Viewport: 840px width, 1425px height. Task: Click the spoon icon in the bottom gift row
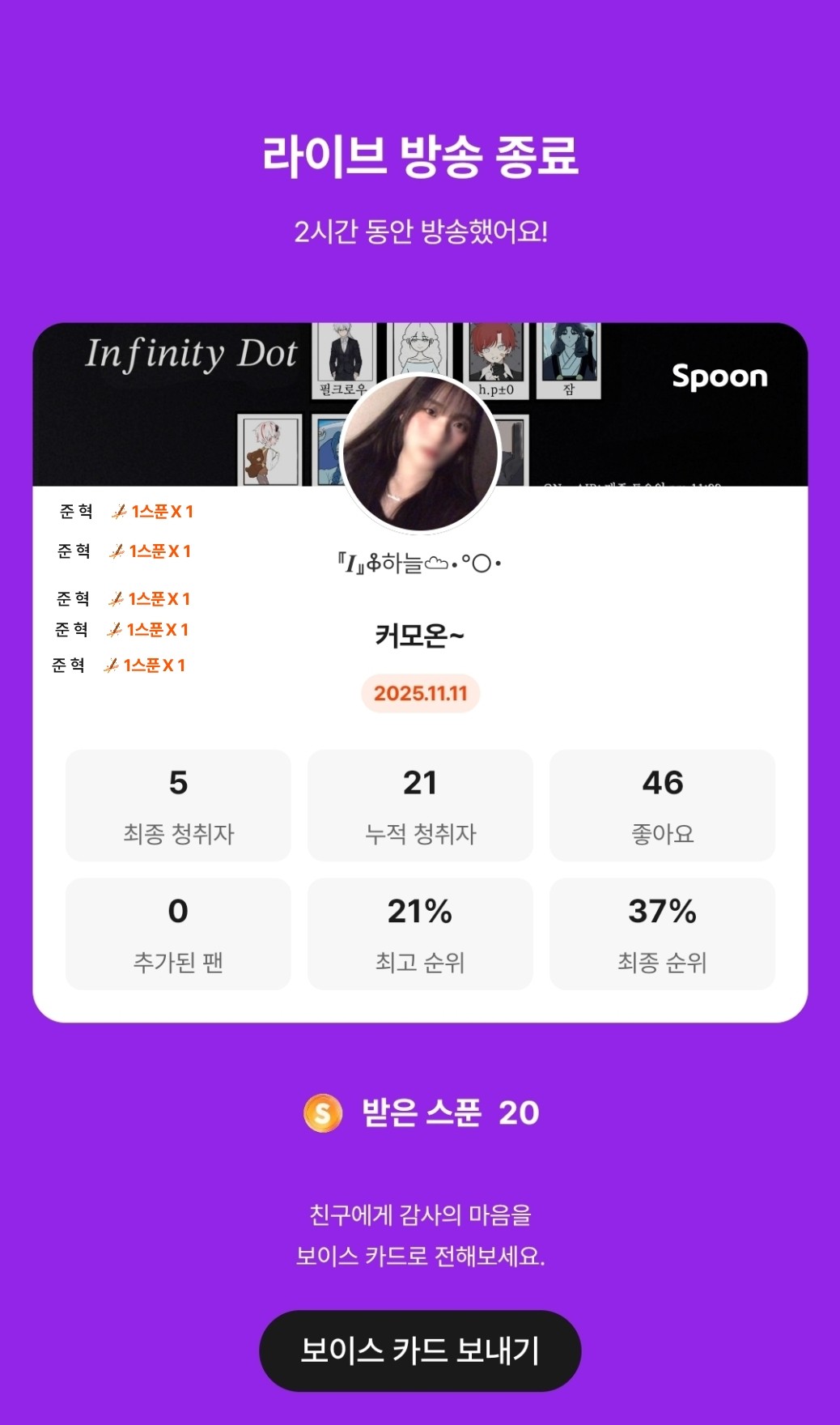coord(112,666)
